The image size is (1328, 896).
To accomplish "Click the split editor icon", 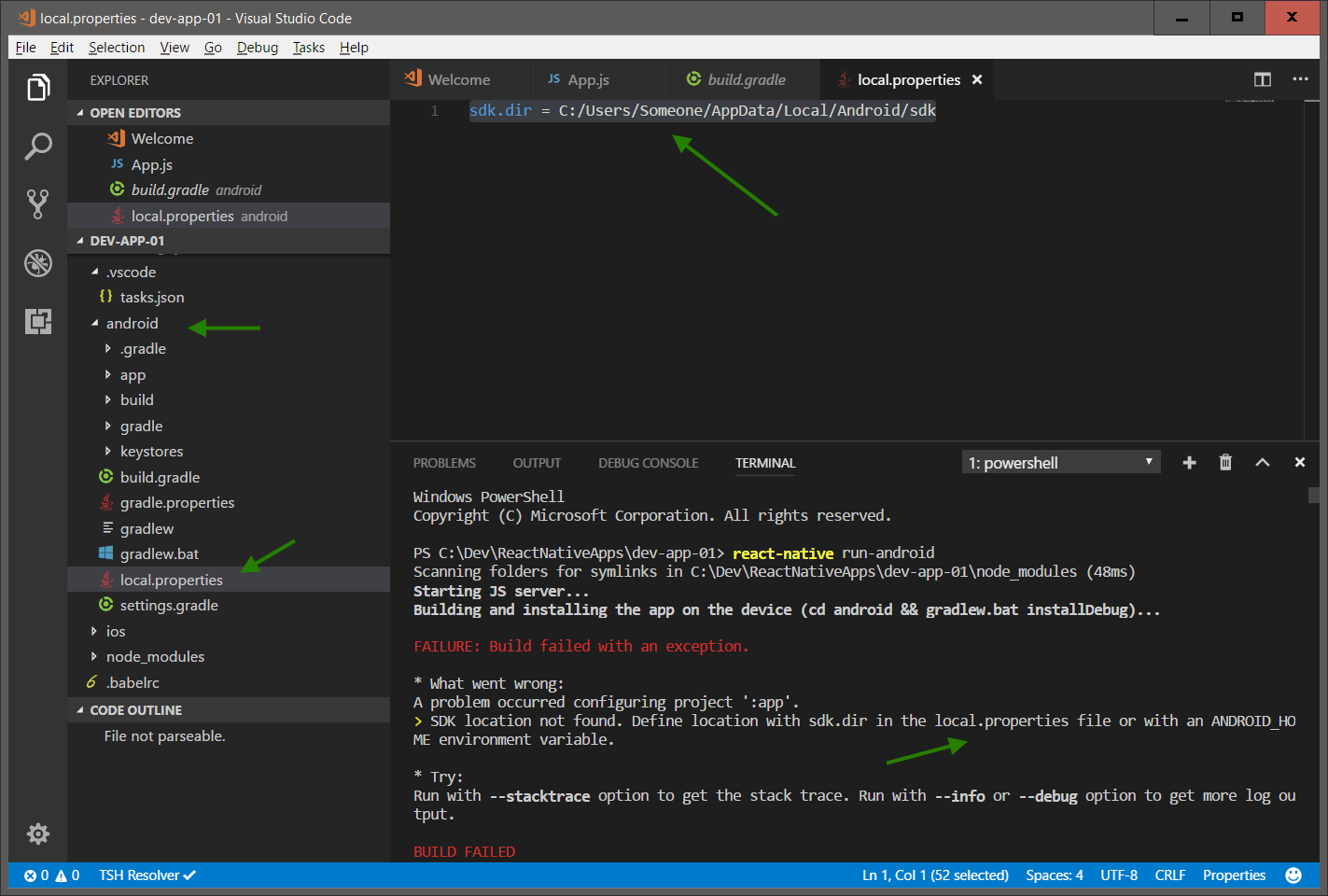I will [x=1263, y=79].
